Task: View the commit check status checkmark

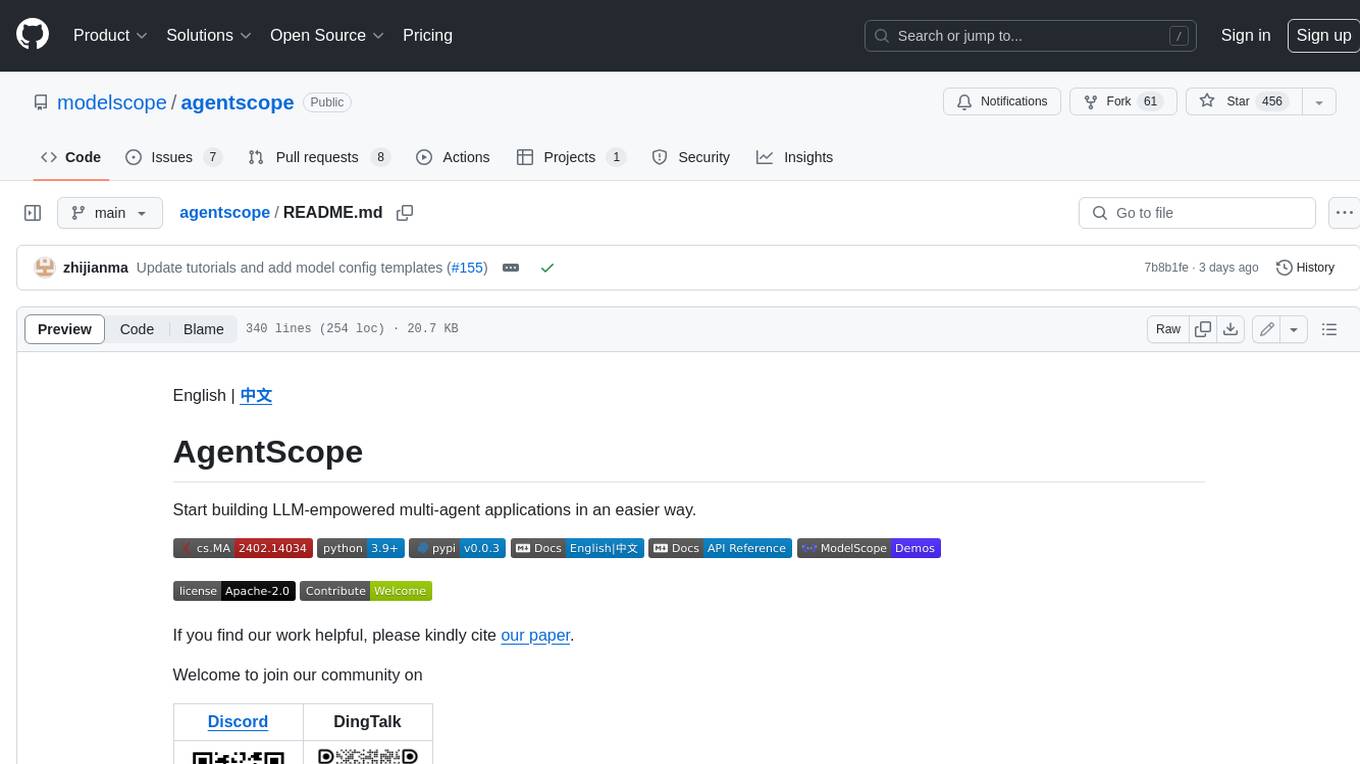Action: pos(547,268)
